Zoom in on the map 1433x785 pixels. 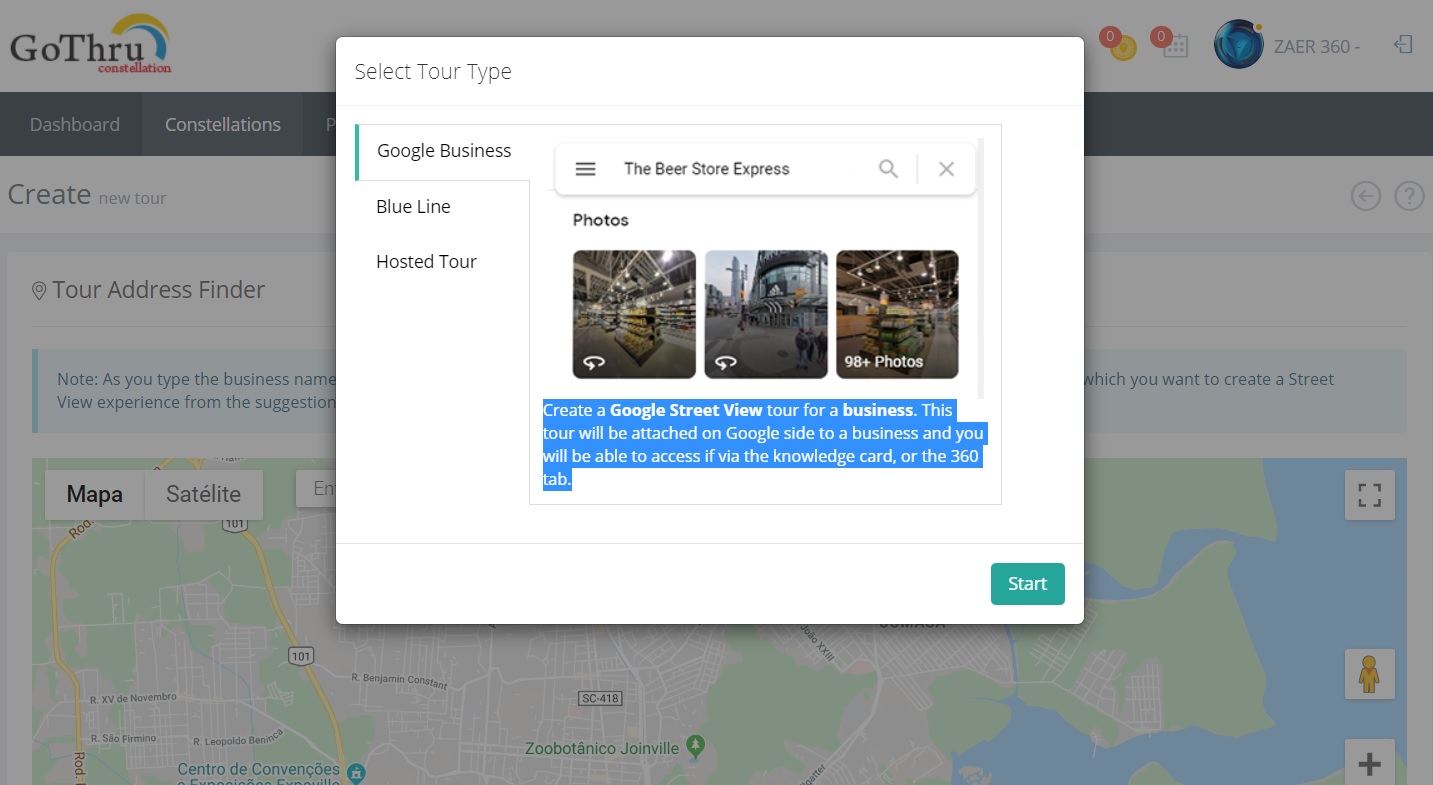point(1369,765)
